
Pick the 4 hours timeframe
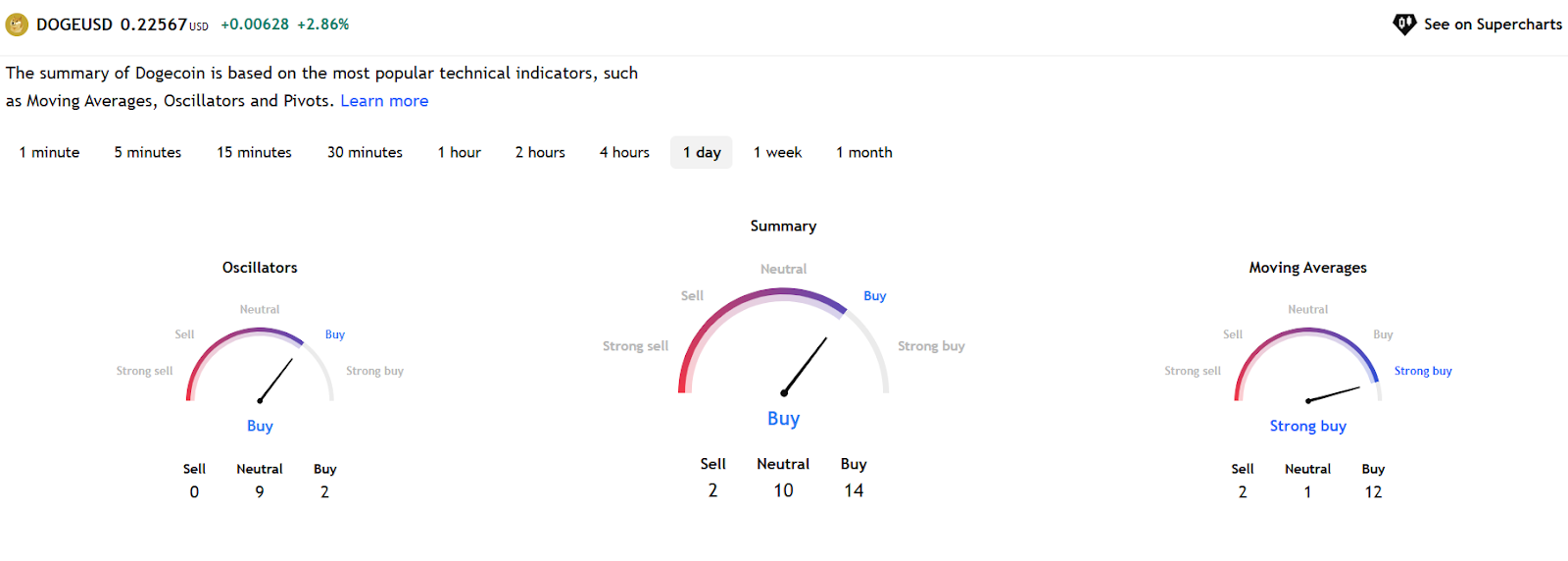624,153
